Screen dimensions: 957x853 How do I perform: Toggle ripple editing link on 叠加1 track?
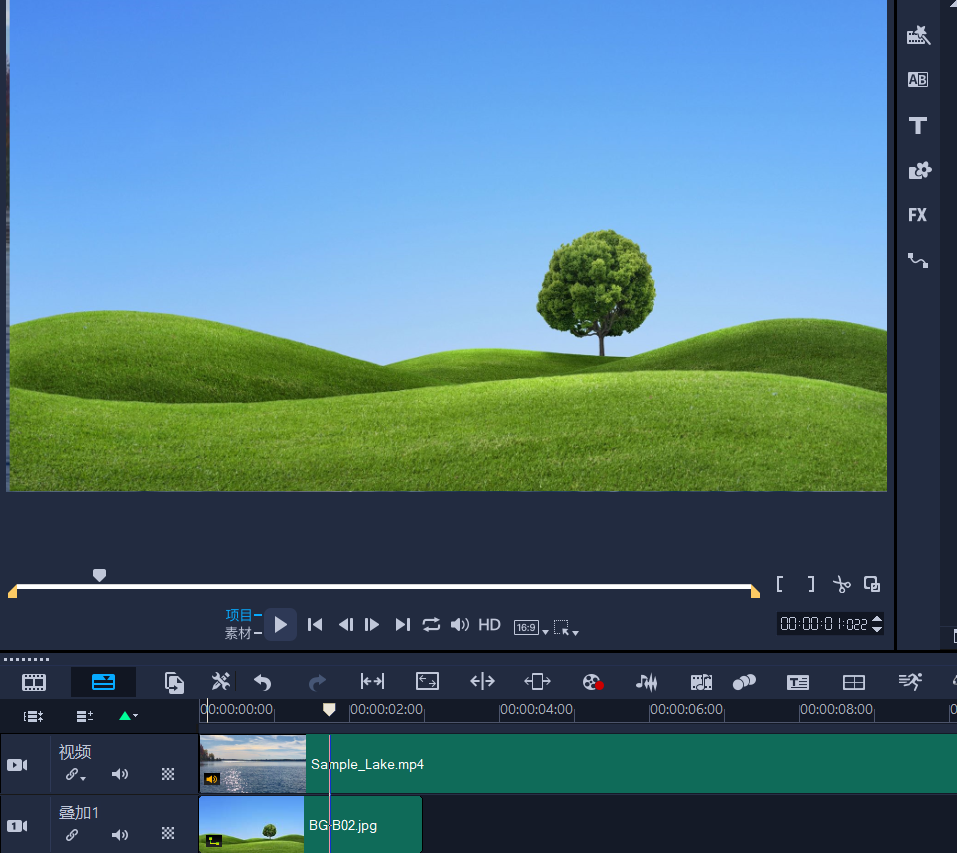click(x=72, y=835)
